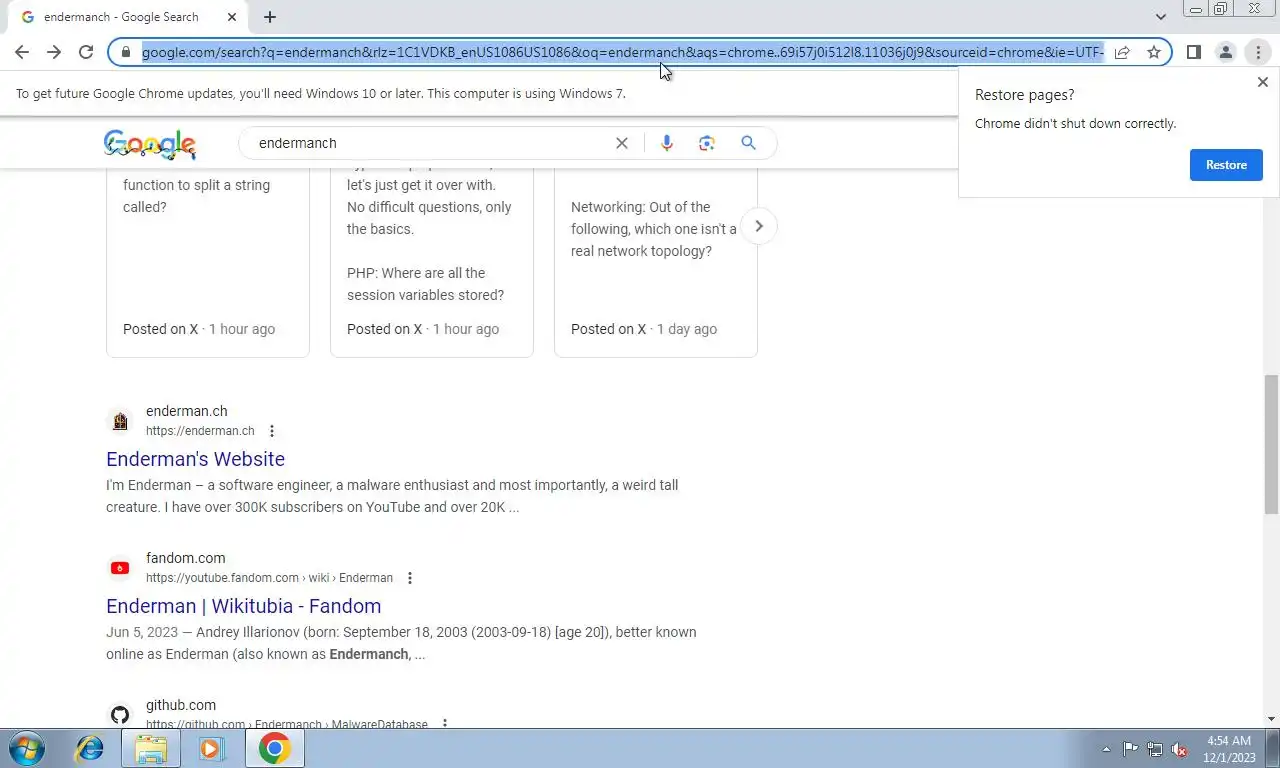Screen dimensions: 1280x768
Task: Close the endermanch Google Search tab
Action: [x=232, y=17]
